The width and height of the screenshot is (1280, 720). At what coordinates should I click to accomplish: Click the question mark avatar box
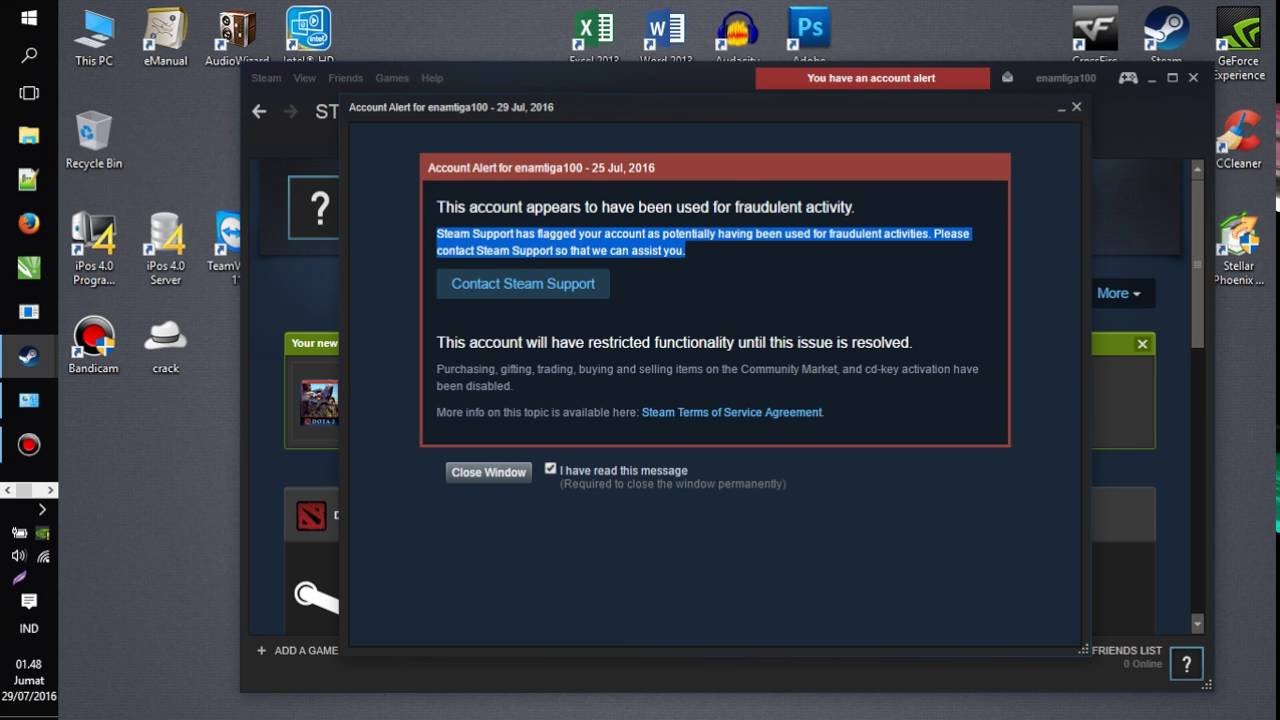(314, 208)
